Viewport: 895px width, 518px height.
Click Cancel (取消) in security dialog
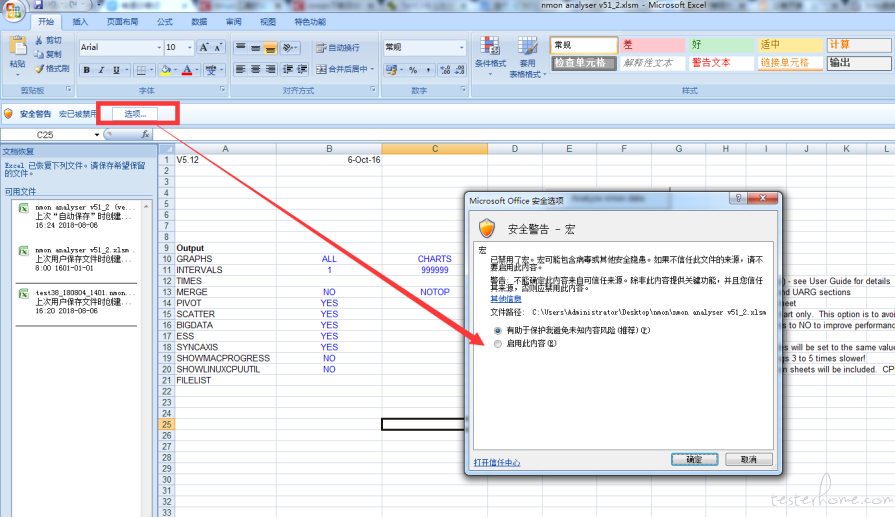pos(749,459)
